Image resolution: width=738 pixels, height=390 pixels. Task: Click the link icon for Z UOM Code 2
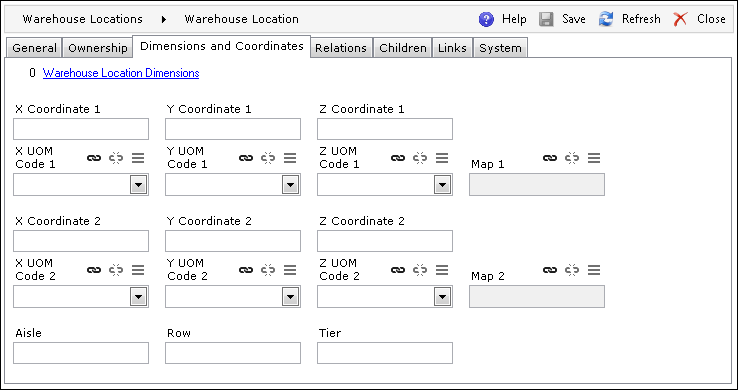398,270
